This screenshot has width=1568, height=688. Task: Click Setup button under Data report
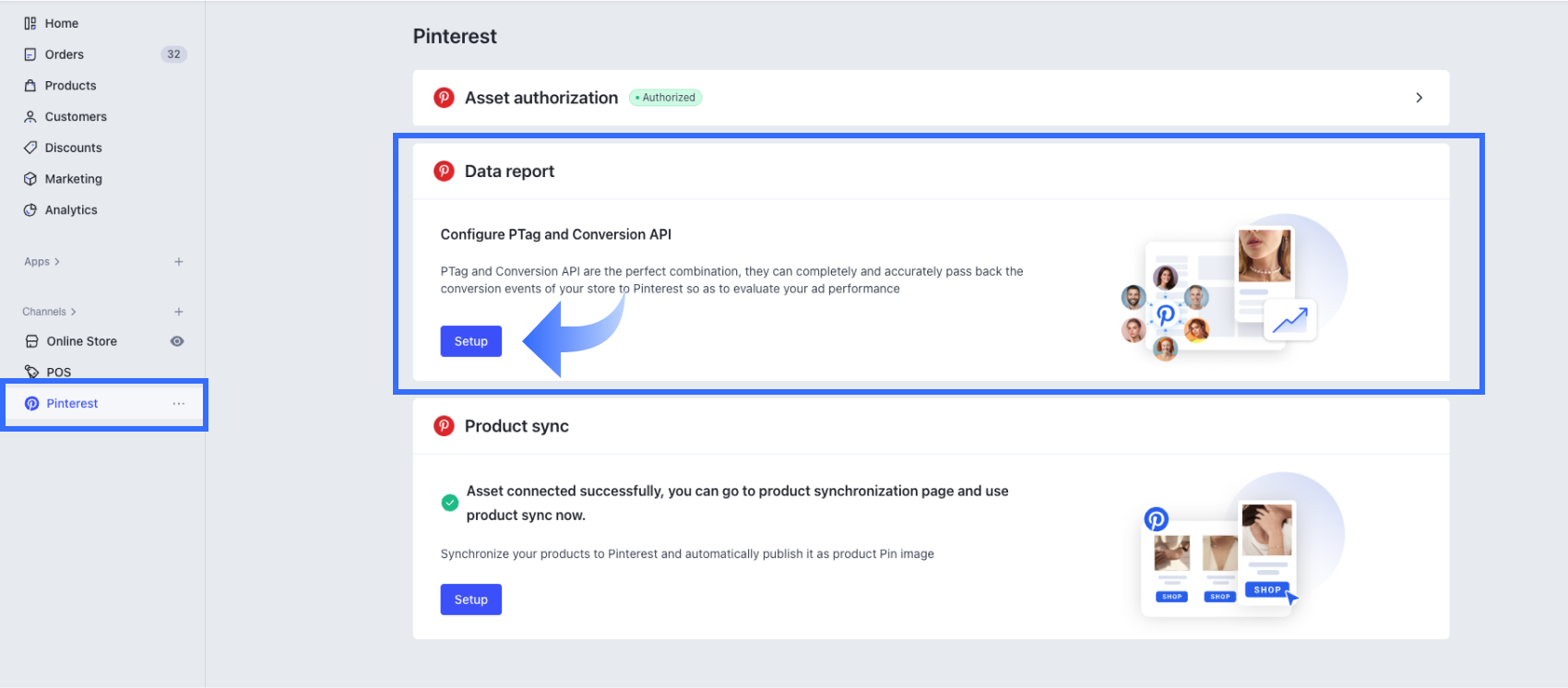pos(471,341)
